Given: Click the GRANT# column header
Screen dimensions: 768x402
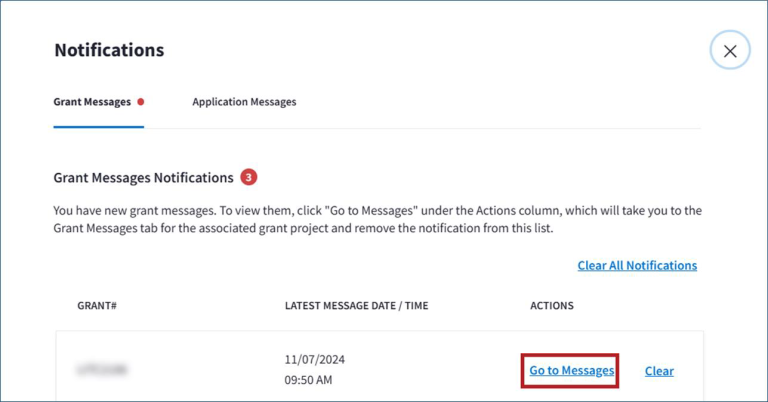Looking at the screenshot, I should click(97, 306).
